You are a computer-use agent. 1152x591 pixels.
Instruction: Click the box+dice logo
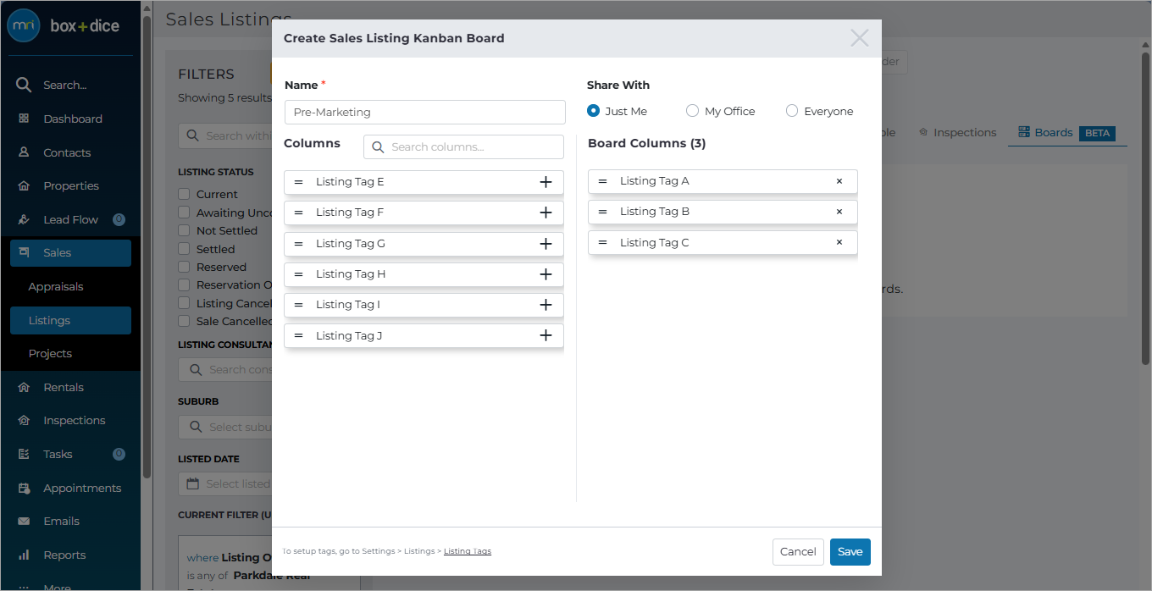point(63,26)
